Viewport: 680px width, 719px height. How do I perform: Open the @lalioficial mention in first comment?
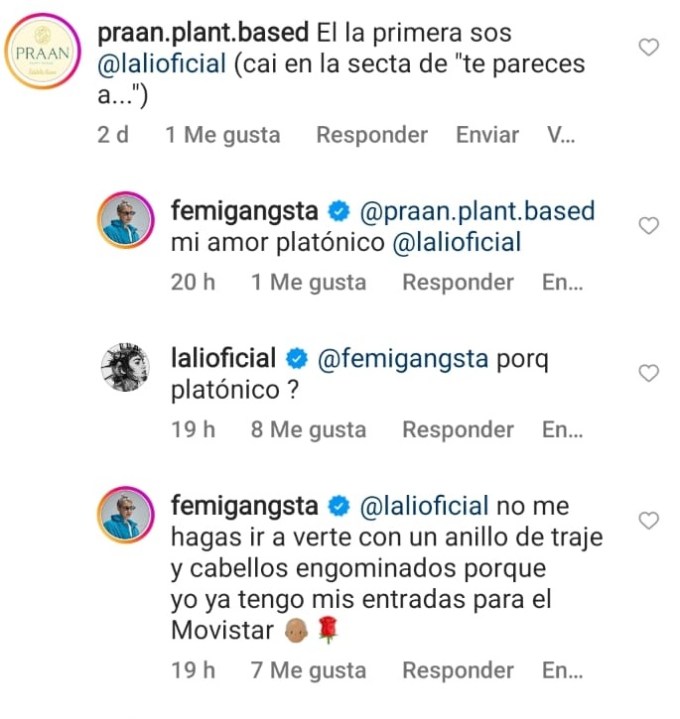click(x=170, y=66)
